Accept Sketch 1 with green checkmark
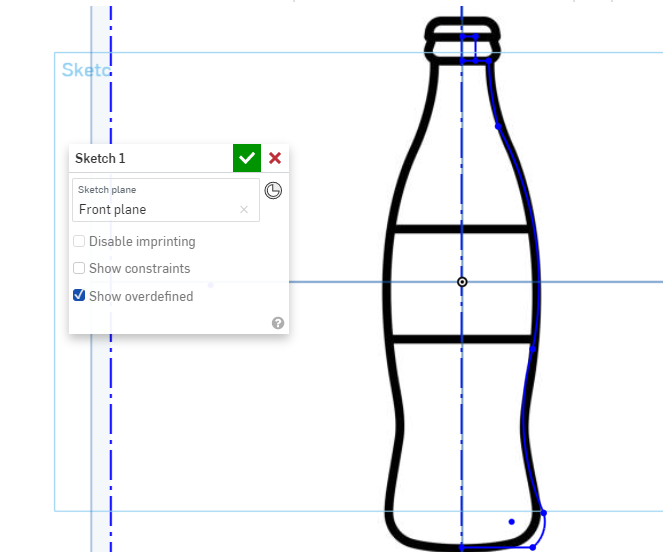This screenshot has height=552, width=663. pos(247,158)
